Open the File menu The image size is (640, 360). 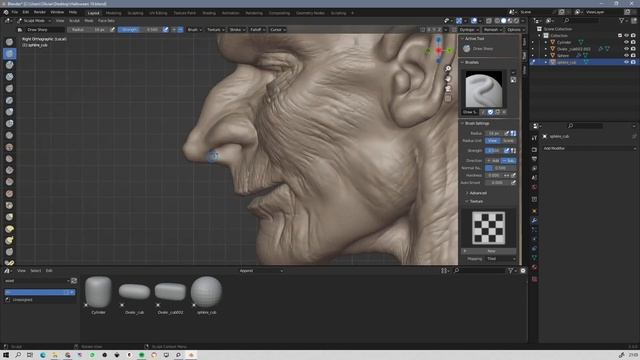tap(15, 12)
